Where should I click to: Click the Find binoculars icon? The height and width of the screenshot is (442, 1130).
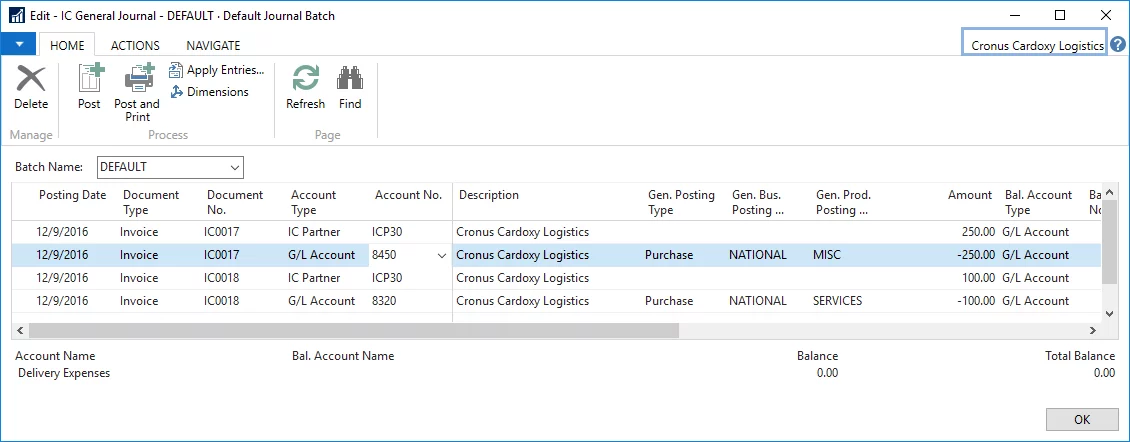350,80
